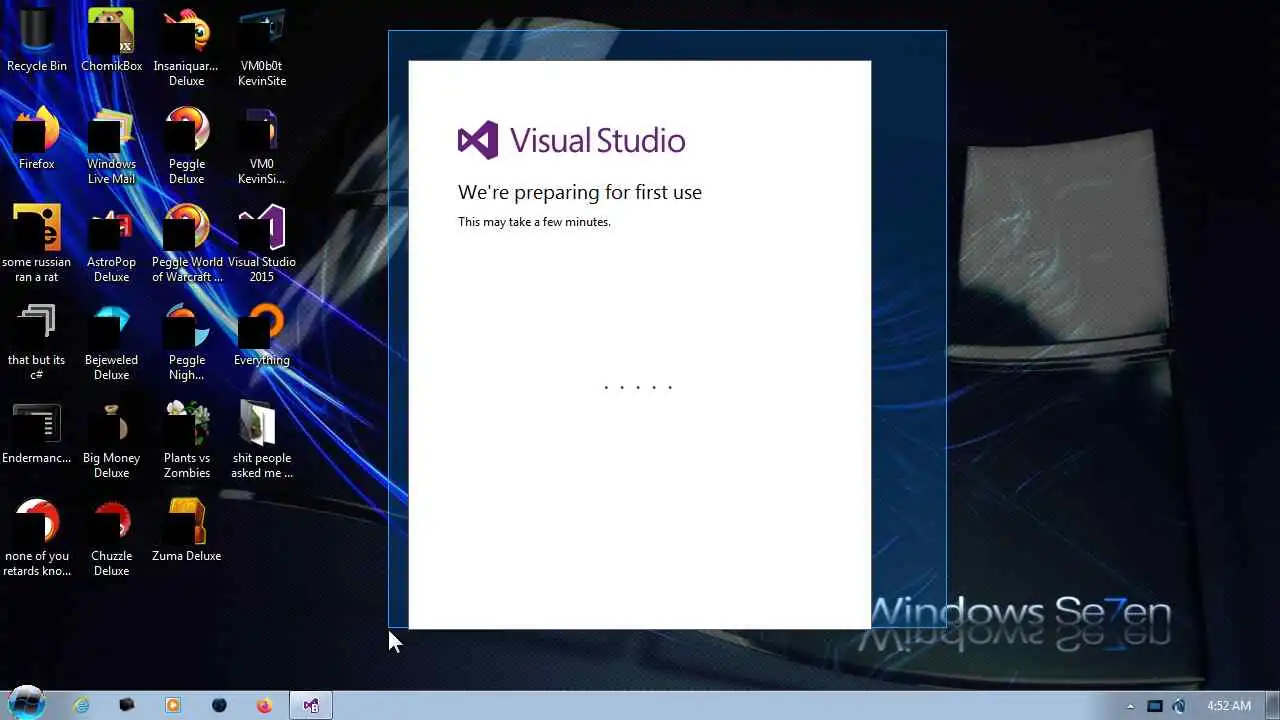
Task: Activate the Visual Studio taskbar button
Action: tap(311, 705)
